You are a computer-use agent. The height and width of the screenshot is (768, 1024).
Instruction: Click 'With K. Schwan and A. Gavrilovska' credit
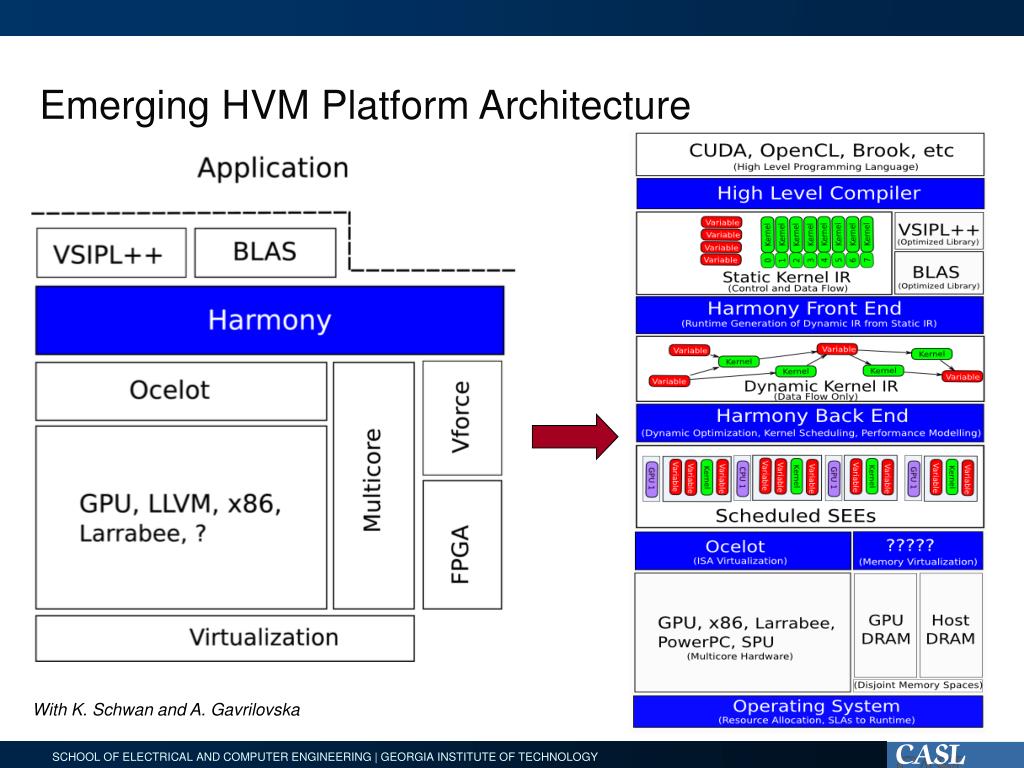167,710
